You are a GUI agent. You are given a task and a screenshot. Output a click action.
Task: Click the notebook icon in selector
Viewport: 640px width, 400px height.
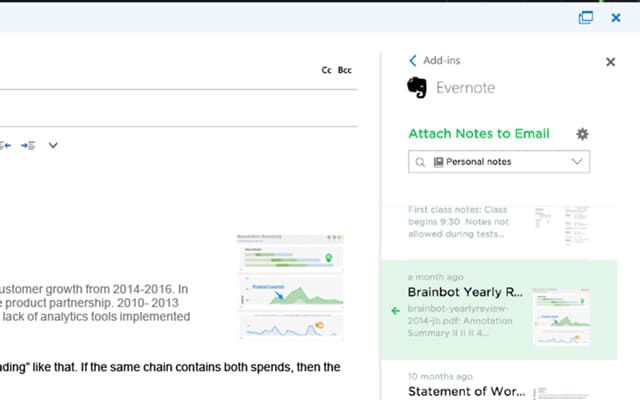[x=438, y=162]
